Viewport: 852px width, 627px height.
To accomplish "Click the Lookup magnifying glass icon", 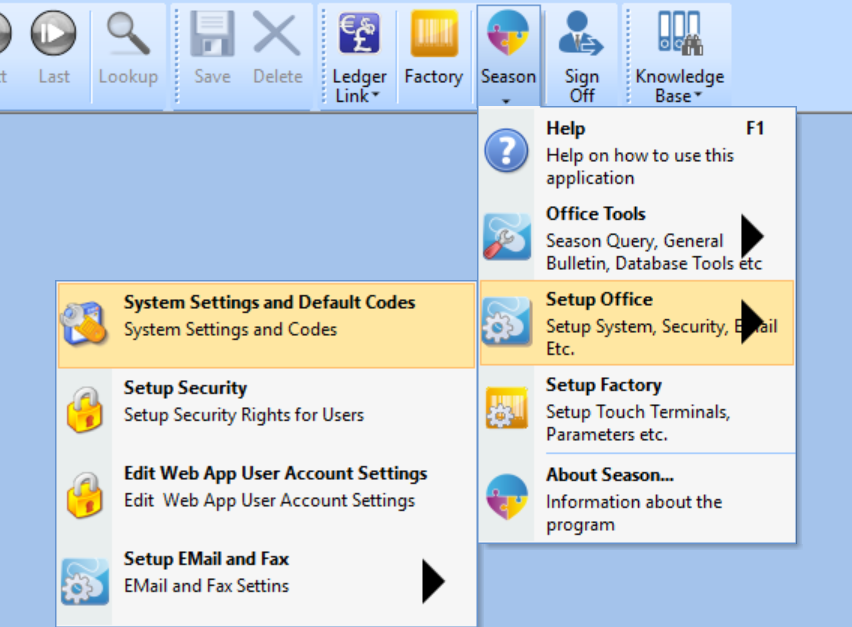I will [x=128, y=34].
